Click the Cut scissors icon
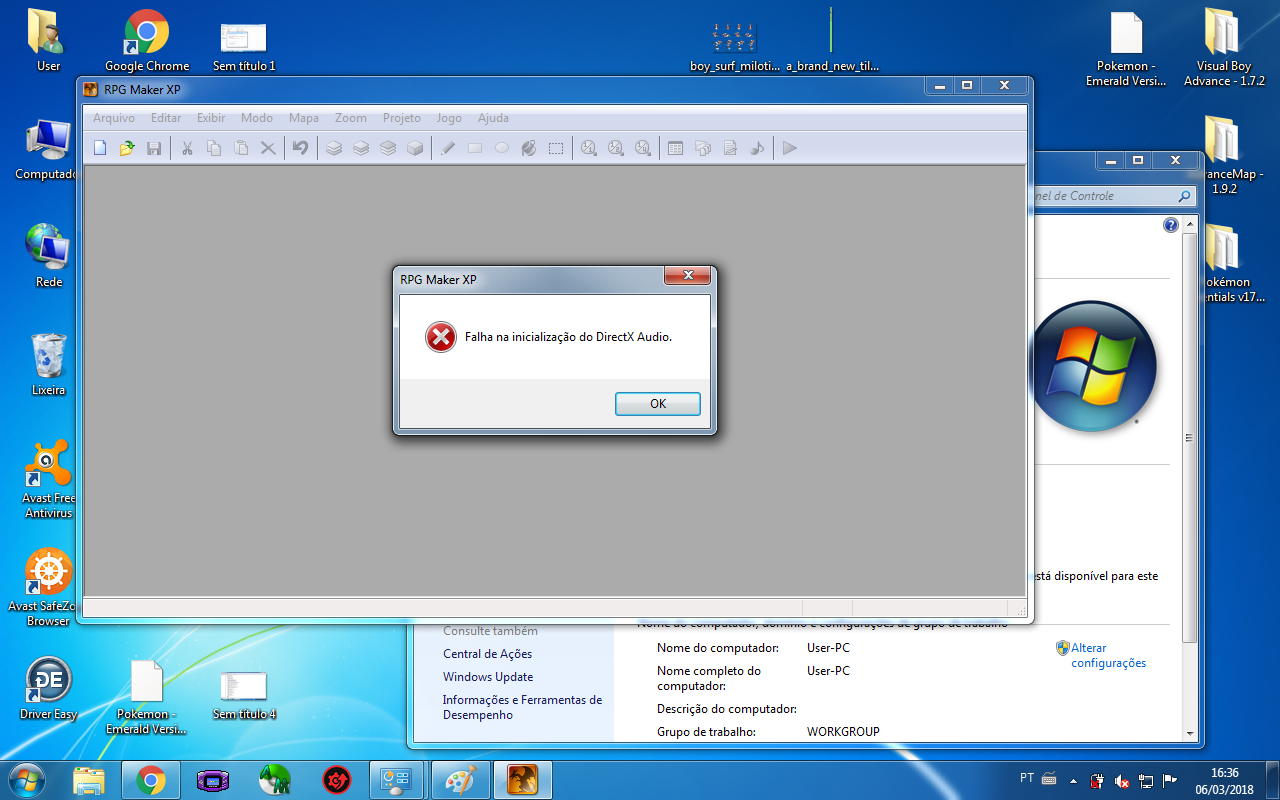The height and width of the screenshot is (800, 1280). (187, 148)
